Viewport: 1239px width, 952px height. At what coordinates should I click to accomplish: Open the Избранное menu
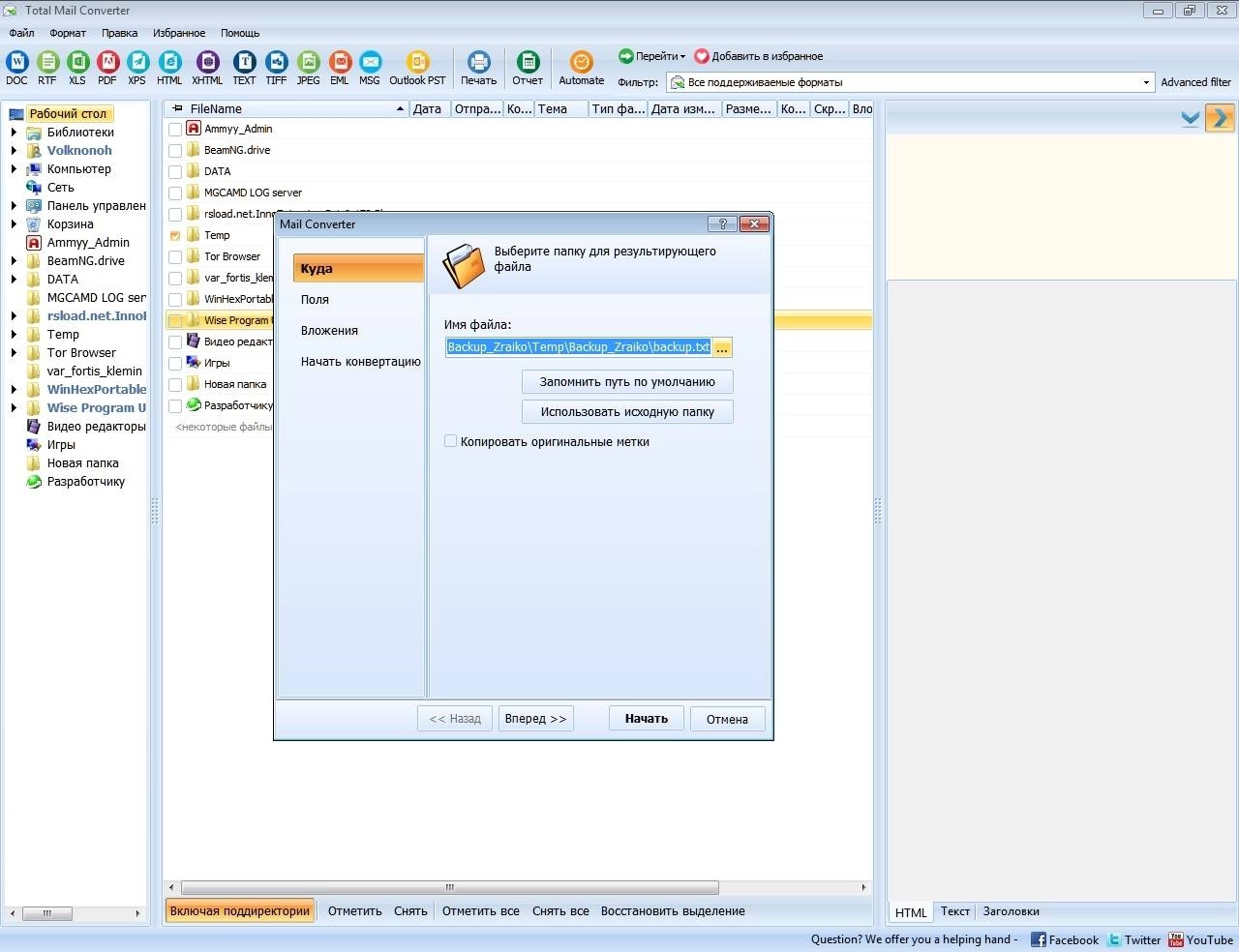(x=179, y=33)
